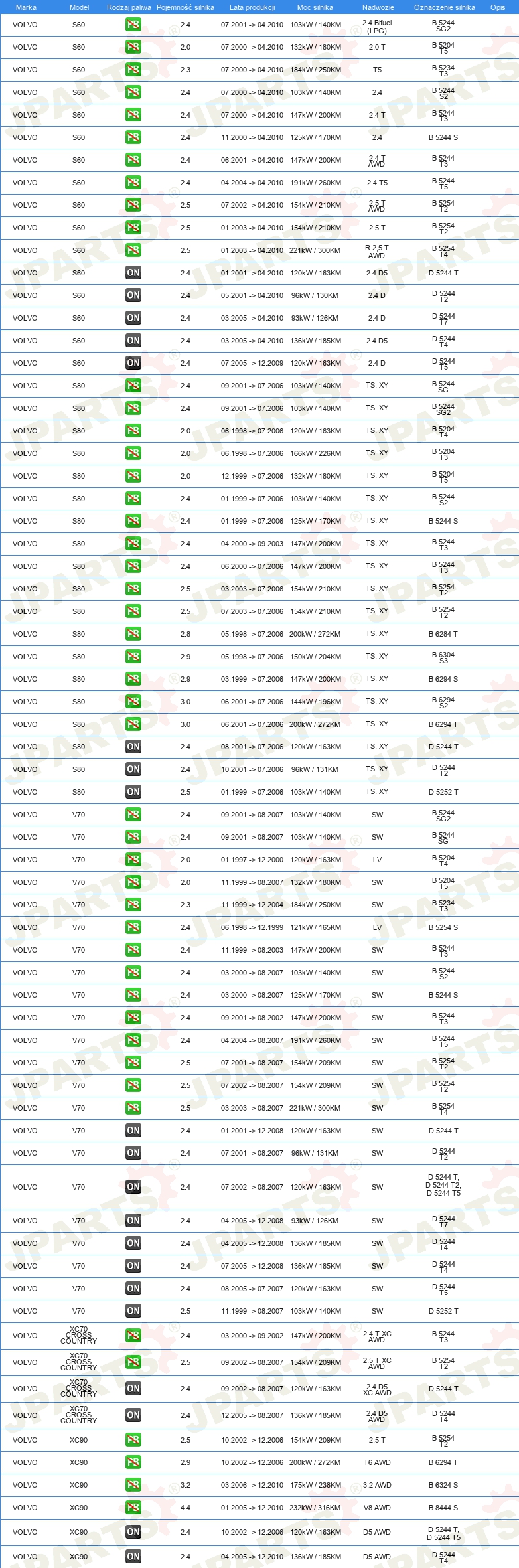
Task: Click diesel ON icon in V70 D 5244 T, T2, T5 row
Action: 133,1187
